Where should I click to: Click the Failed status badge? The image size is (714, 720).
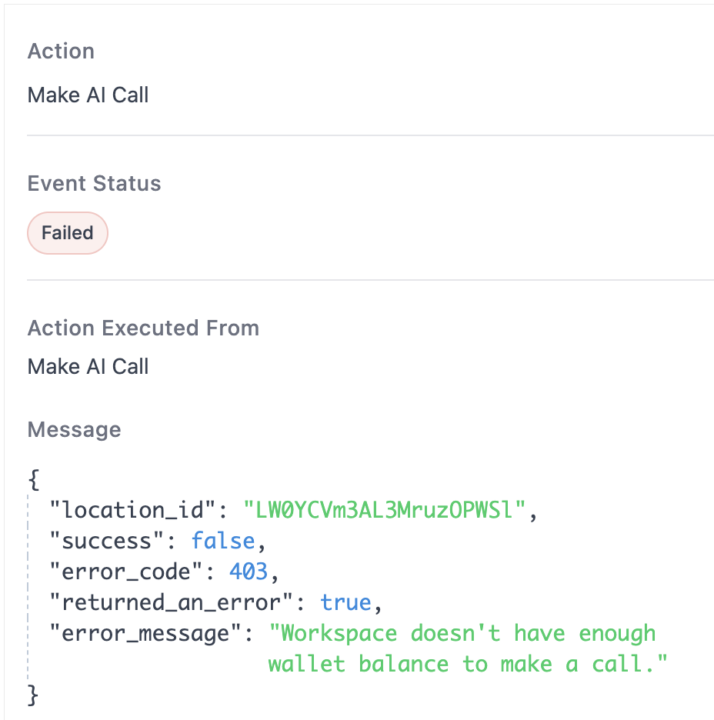click(x=67, y=233)
